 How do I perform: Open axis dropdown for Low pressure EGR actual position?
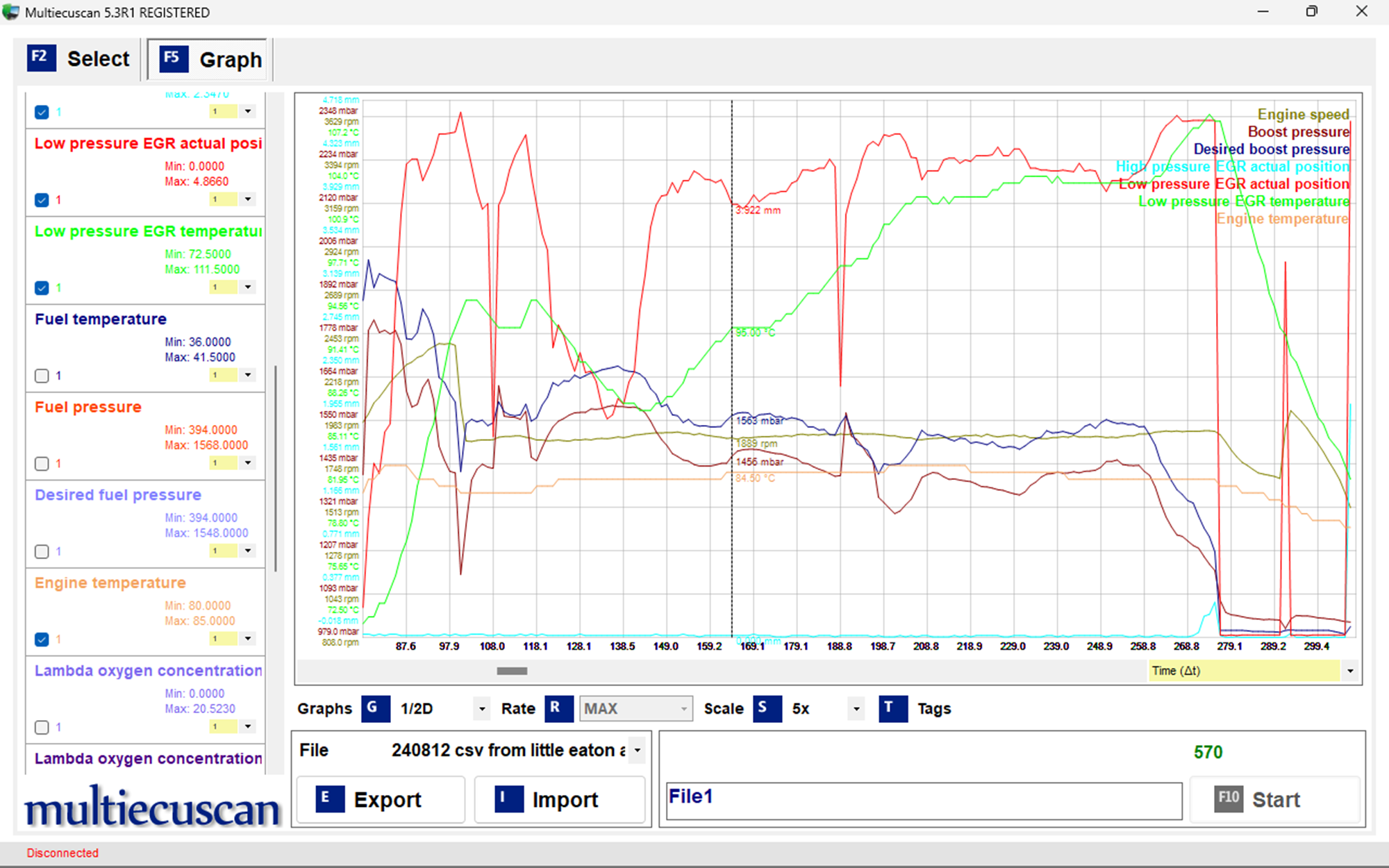(x=248, y=199)
